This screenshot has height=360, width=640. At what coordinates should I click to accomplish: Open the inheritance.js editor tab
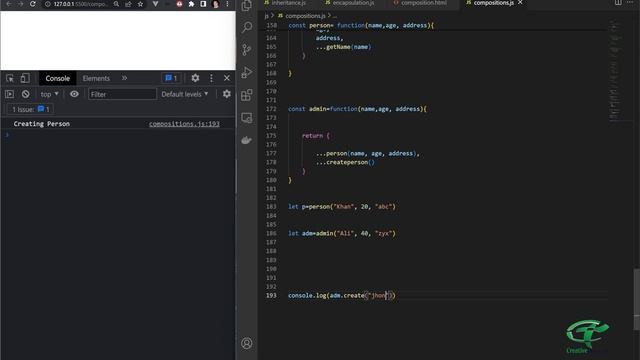pos(285,3)
